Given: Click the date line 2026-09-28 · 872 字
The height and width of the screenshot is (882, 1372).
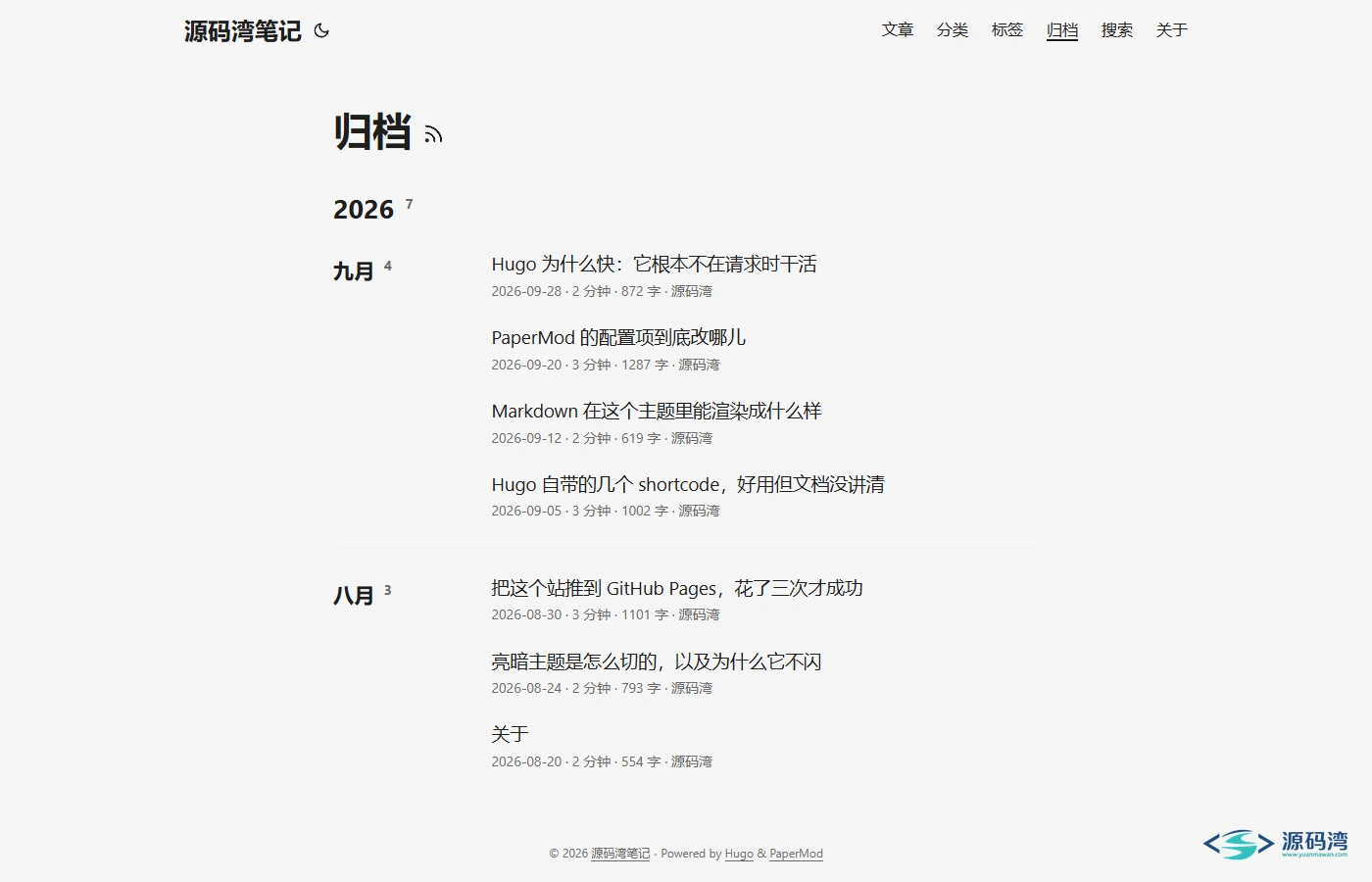Looking at the screenshot, I should (602, 291).
